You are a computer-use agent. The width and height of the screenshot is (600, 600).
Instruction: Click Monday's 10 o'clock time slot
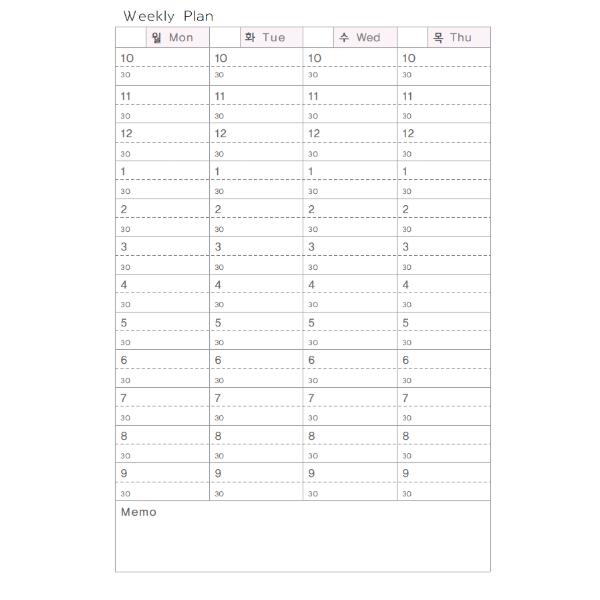tap(162, 58)
